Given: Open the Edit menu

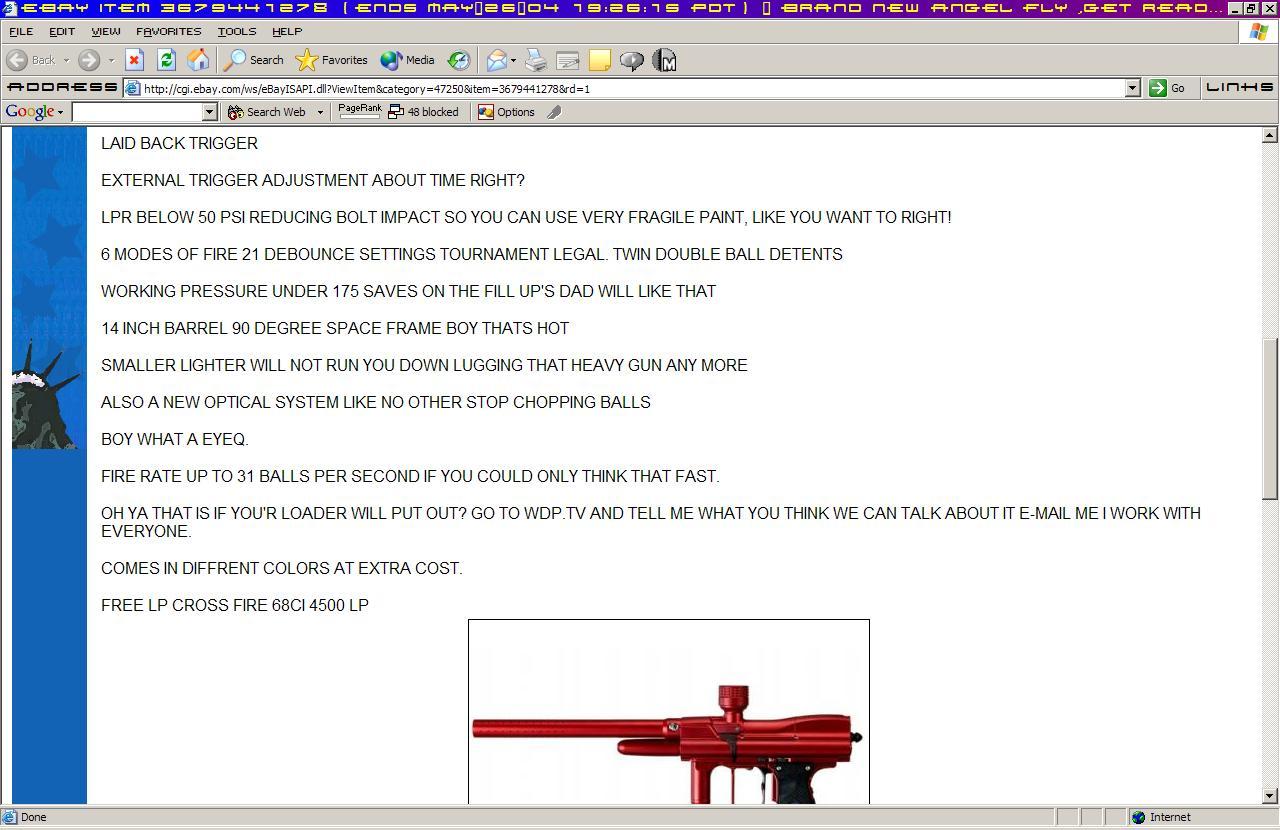Looking at the screenshot, I should pos(62,31).
